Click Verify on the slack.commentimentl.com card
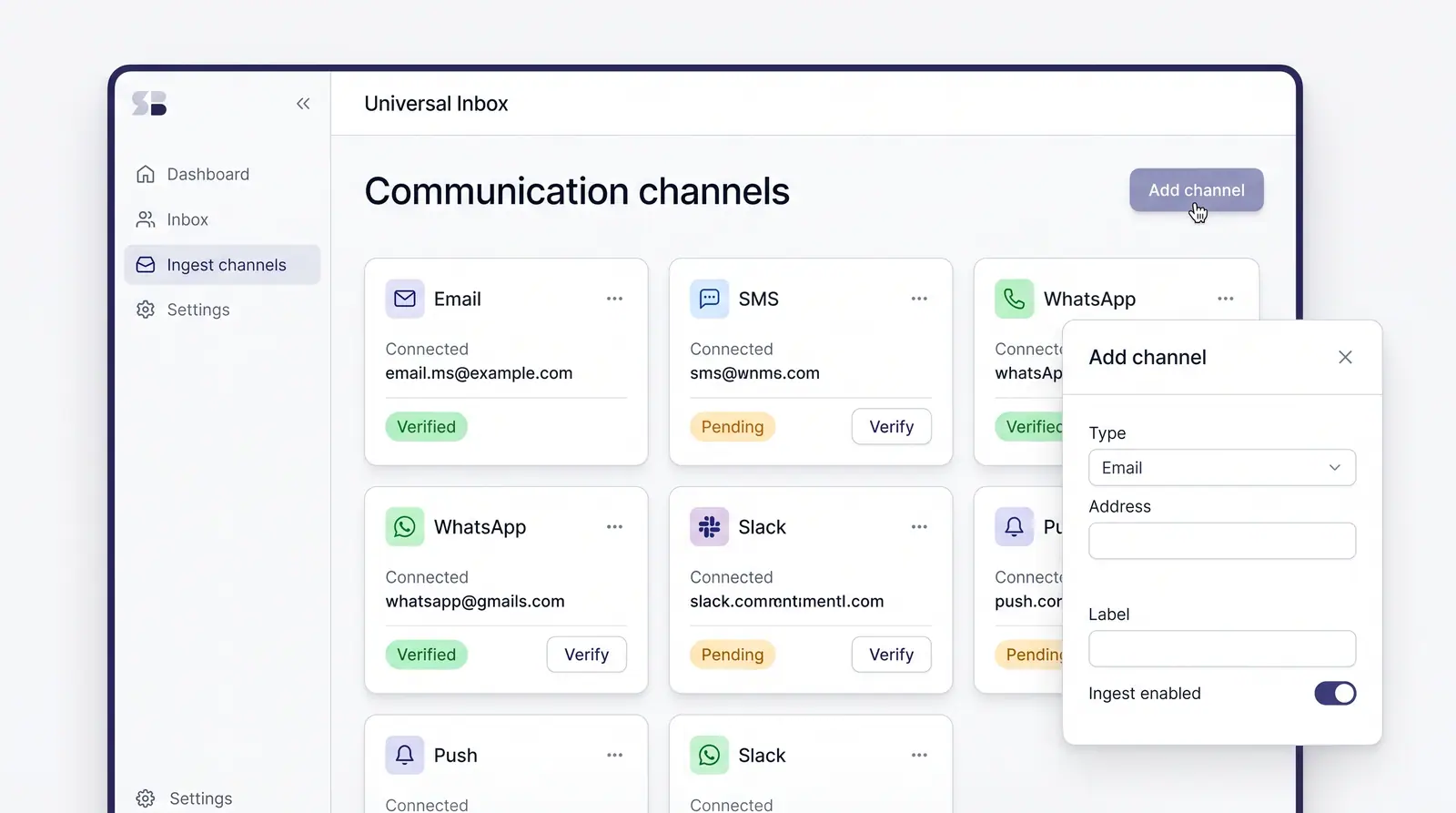 892,655
